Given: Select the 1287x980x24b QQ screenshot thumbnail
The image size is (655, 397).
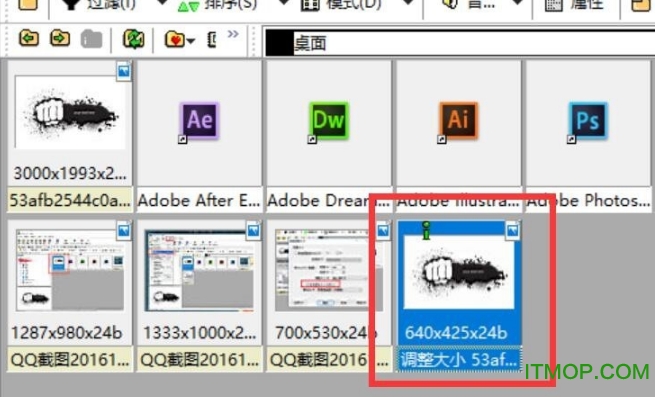Looking at the screenshot, I should click(x=70, y=271).
